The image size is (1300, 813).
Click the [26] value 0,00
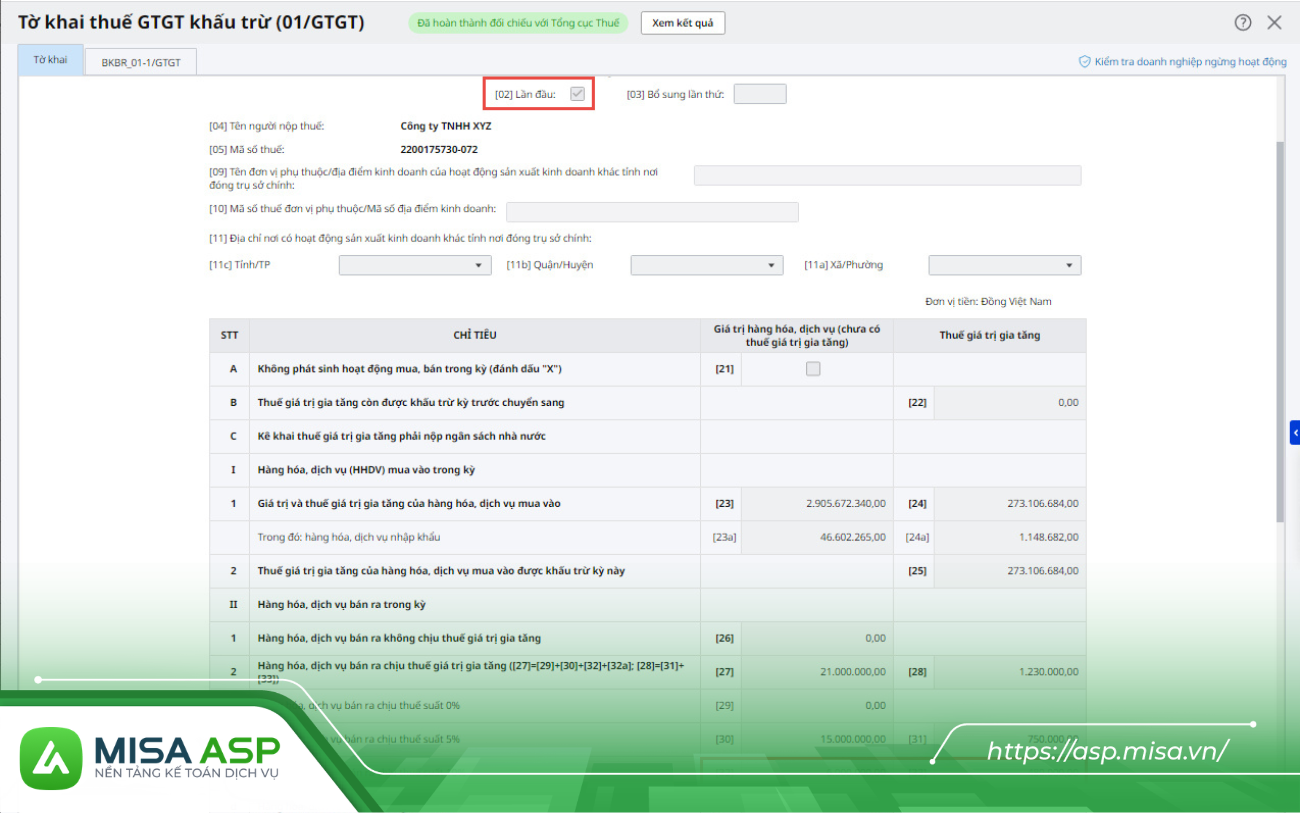click(875, 638)
